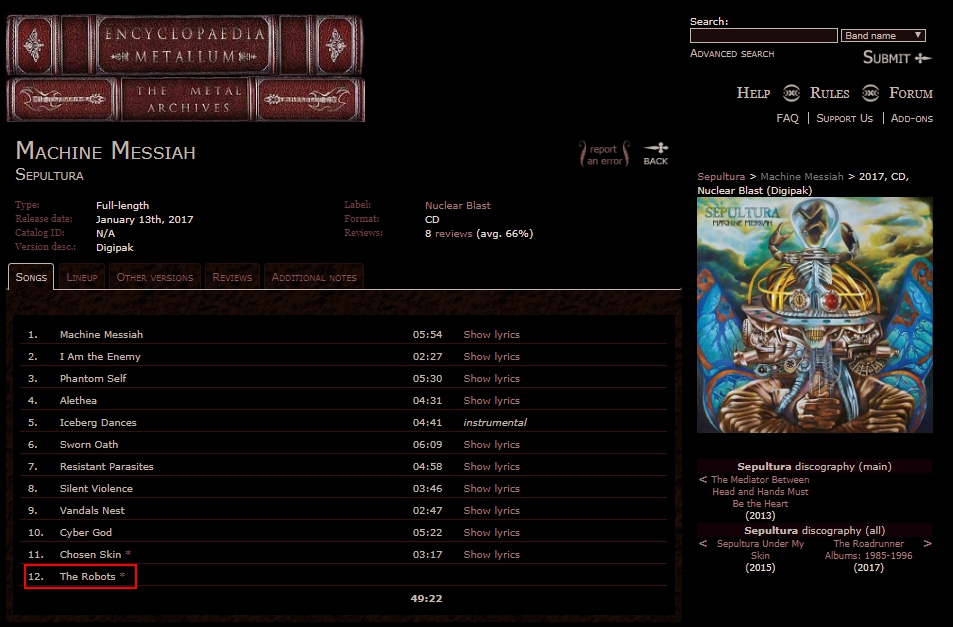Open the Advanced Search link
The width and height of the screenshot is (953, 627).
pyautogui.click(x=732, y=53)
